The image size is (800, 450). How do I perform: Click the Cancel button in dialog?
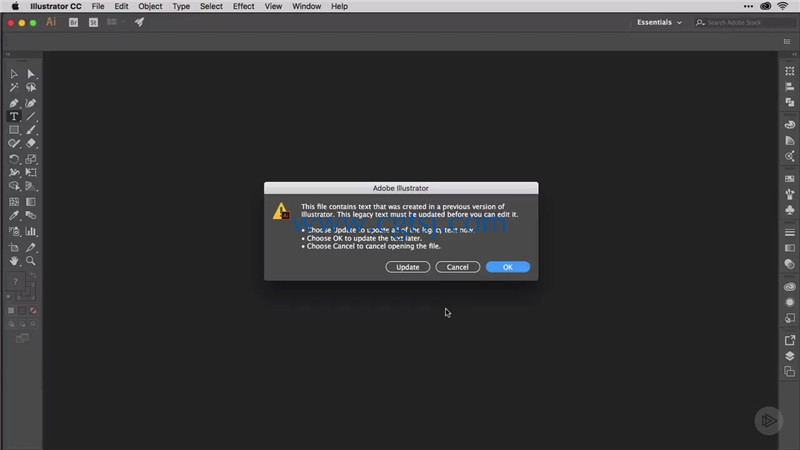(458, 267)
